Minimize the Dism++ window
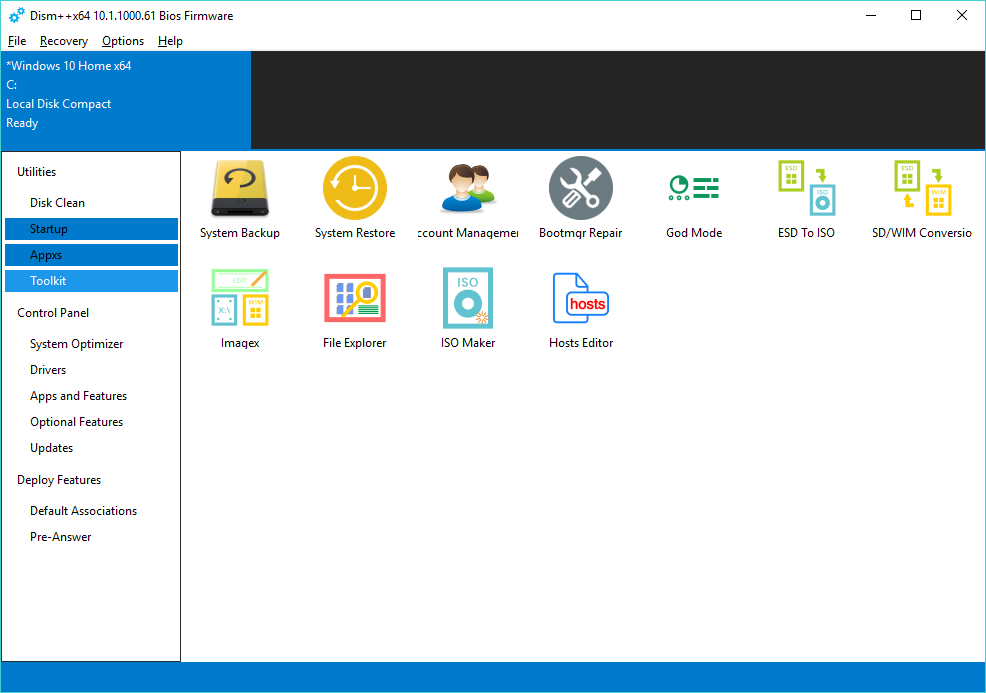Screen dimensions: 986x693 [x=871, y=15]
